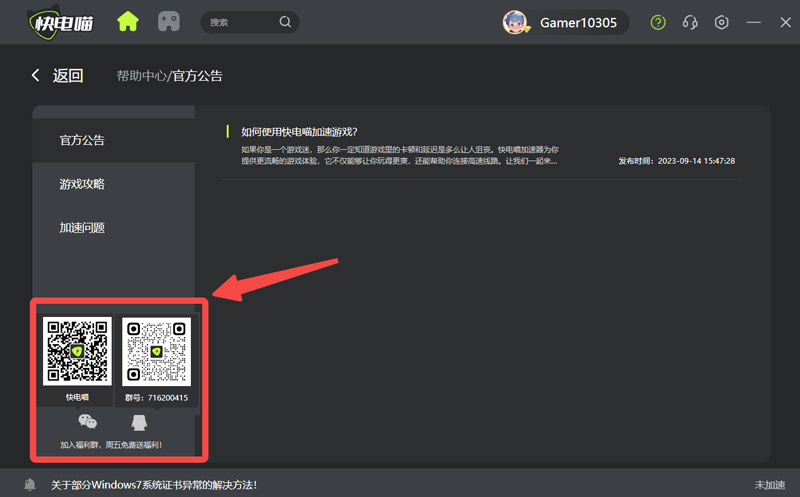Click the WeChat icon
This screenshot has width=800, height=497.
(87, 421)
